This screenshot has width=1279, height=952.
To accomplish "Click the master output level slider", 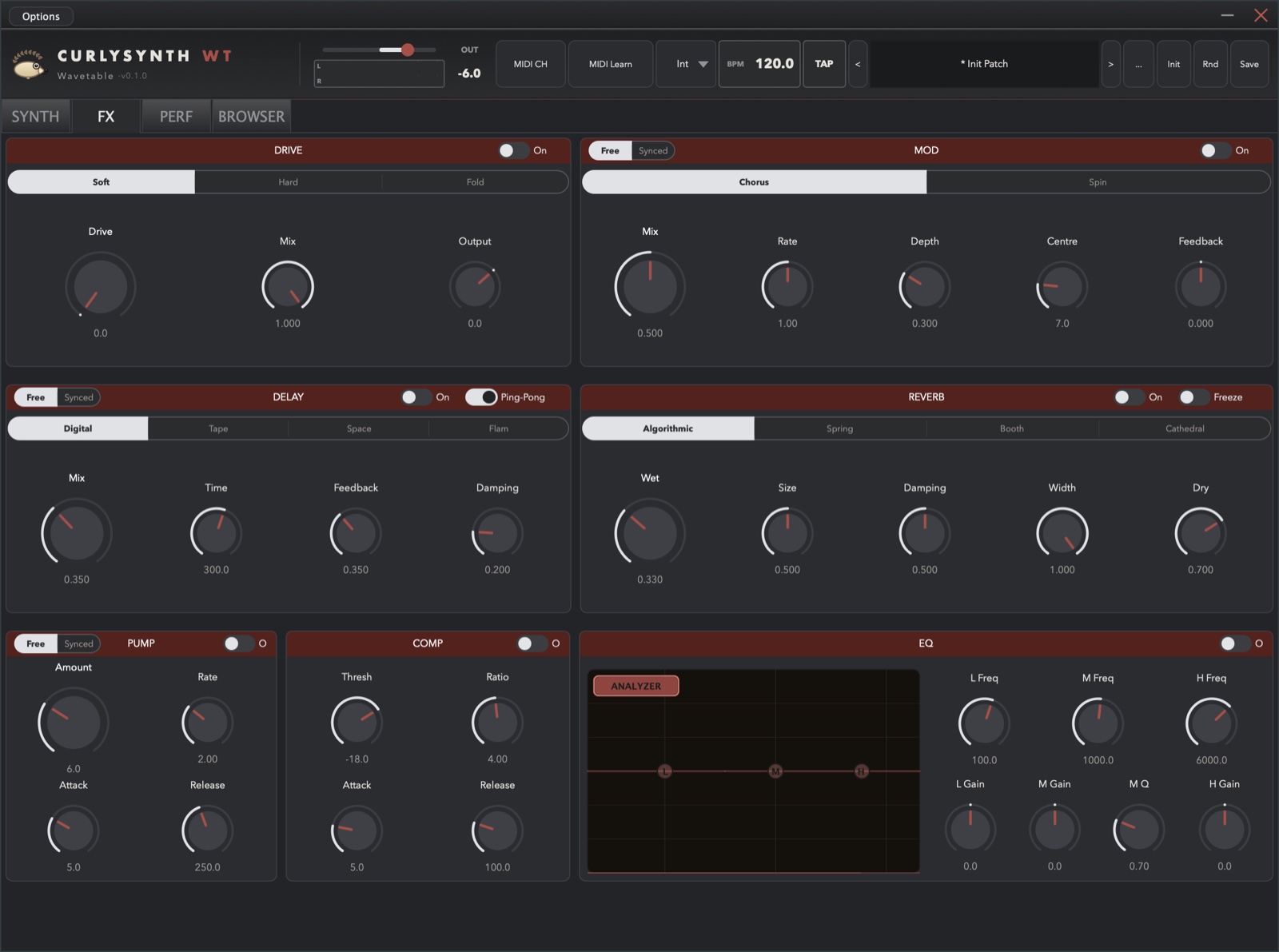I will [380, 50].
